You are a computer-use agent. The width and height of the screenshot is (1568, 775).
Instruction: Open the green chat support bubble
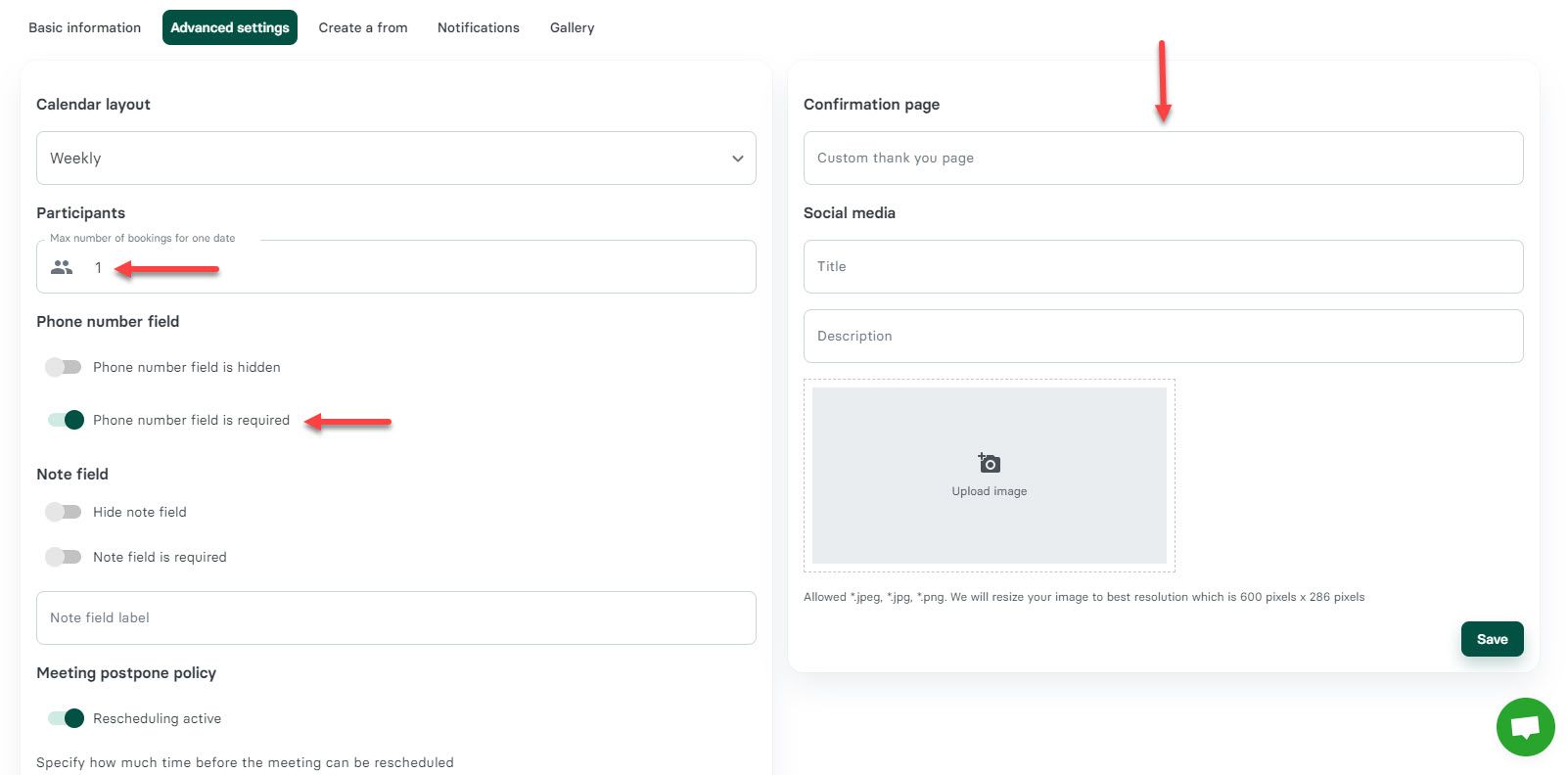(1525, 727)
